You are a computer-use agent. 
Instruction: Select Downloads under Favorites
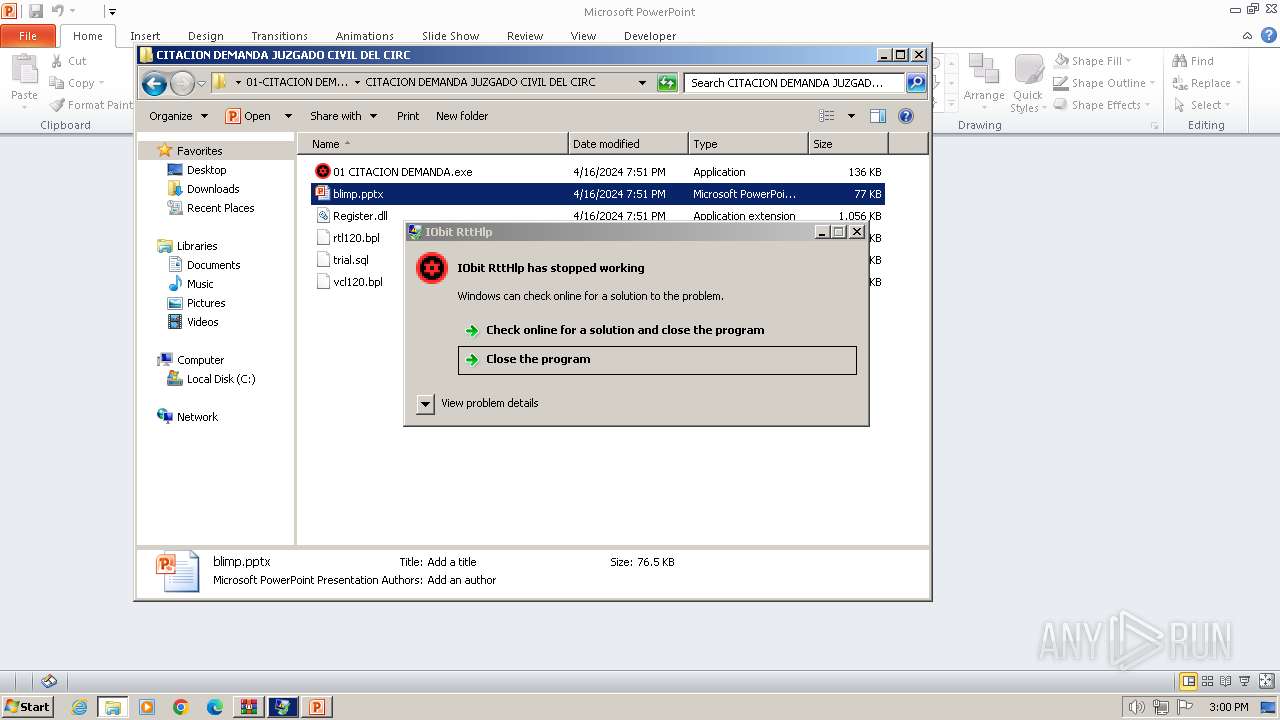[213, 189]
